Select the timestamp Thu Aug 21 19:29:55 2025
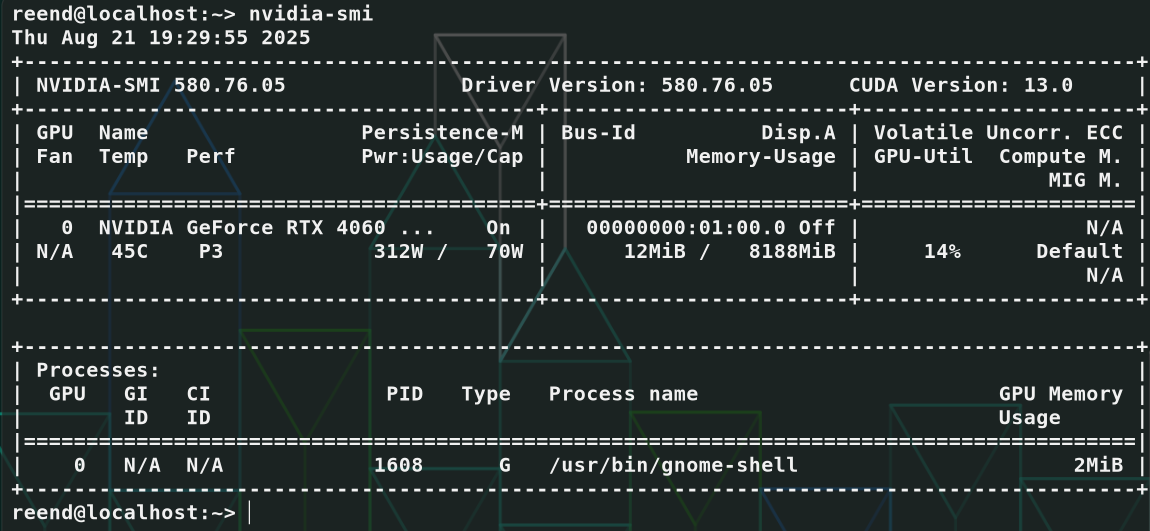 pos(161,37)
